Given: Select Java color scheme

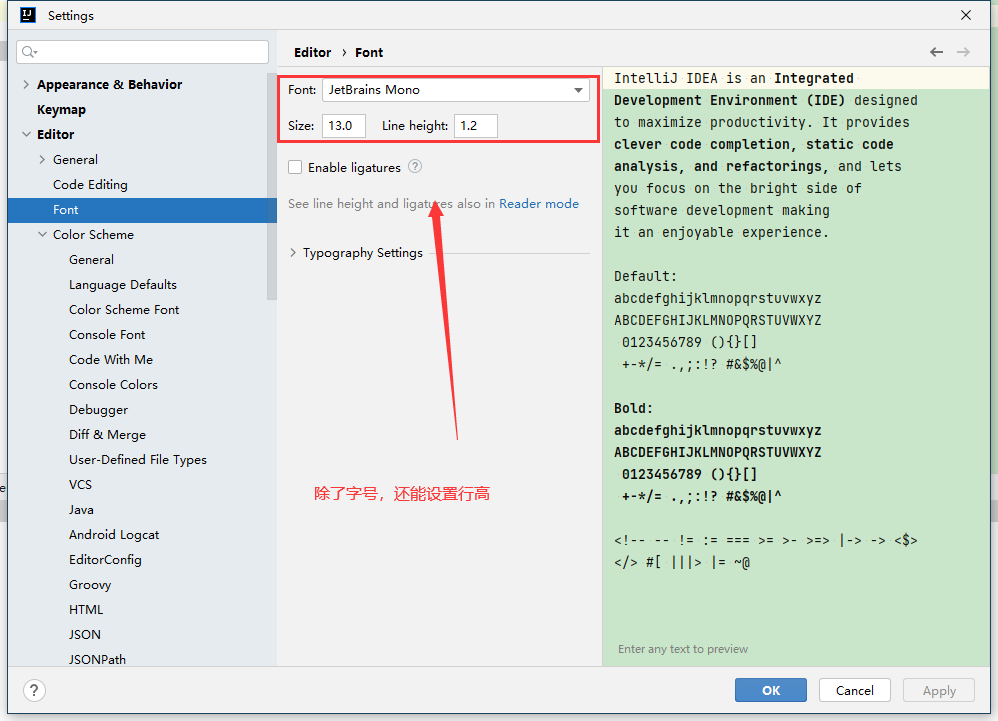Looking at the screenshot, I should [81, 510].
